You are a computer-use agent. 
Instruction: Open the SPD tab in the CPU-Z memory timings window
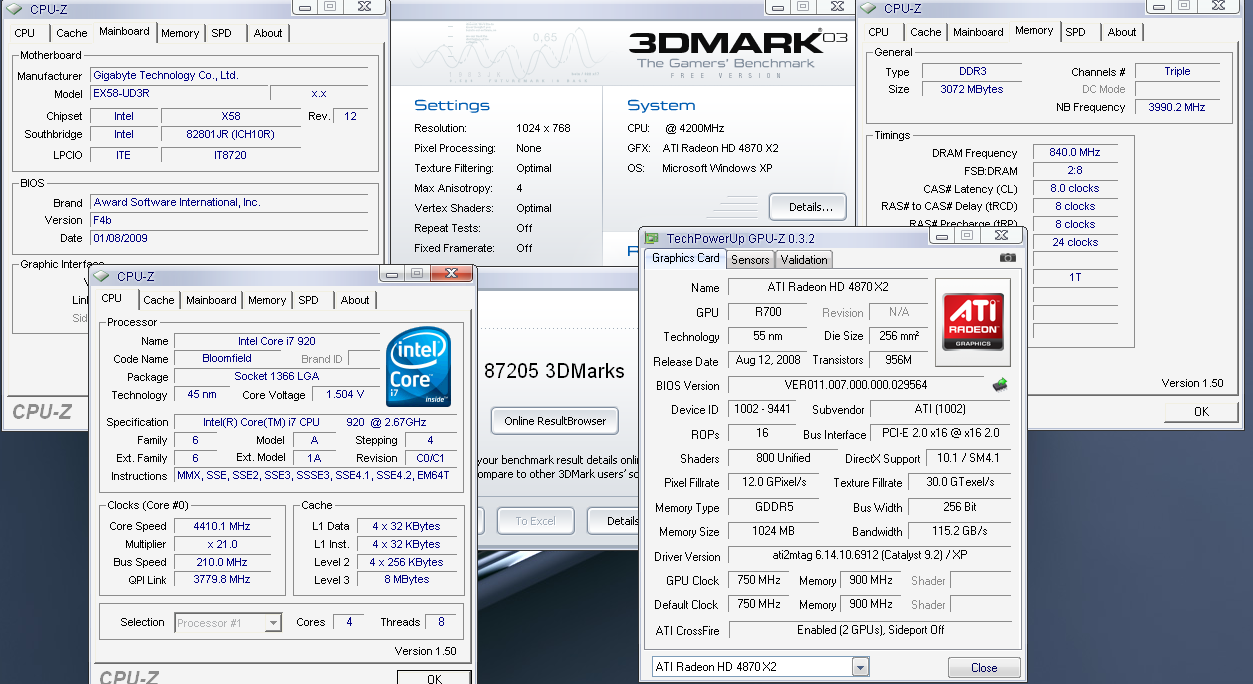(x=1075, y=32)
